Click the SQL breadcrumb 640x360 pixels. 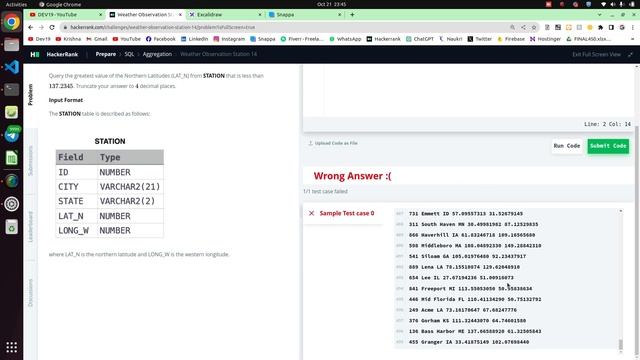pos(129,54)
